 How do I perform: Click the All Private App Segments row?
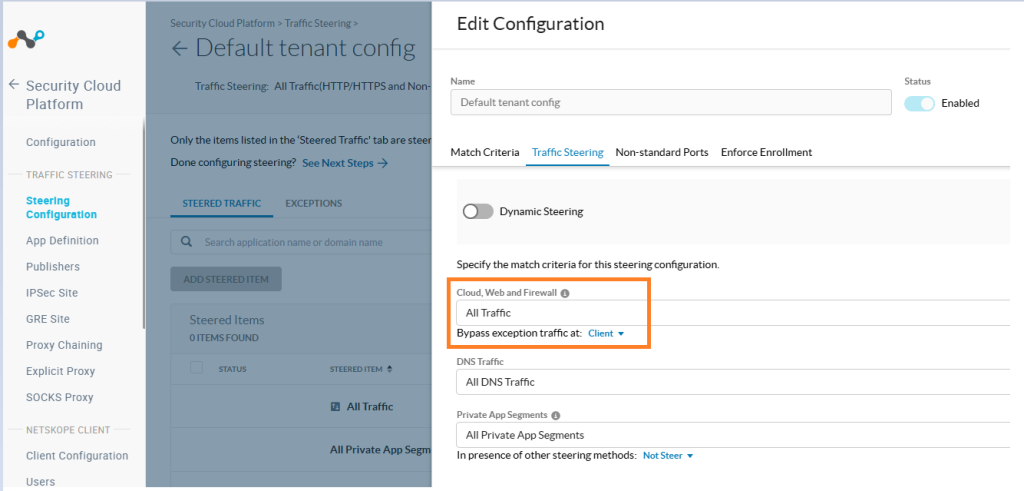point(301,450)
